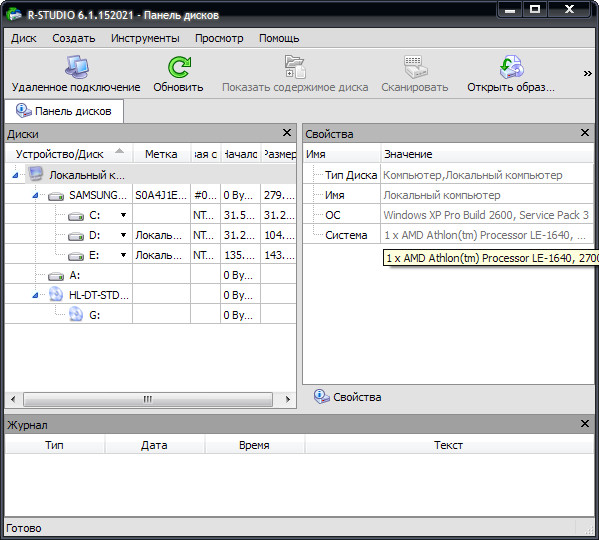Click the Тип column header in journal

55,445
